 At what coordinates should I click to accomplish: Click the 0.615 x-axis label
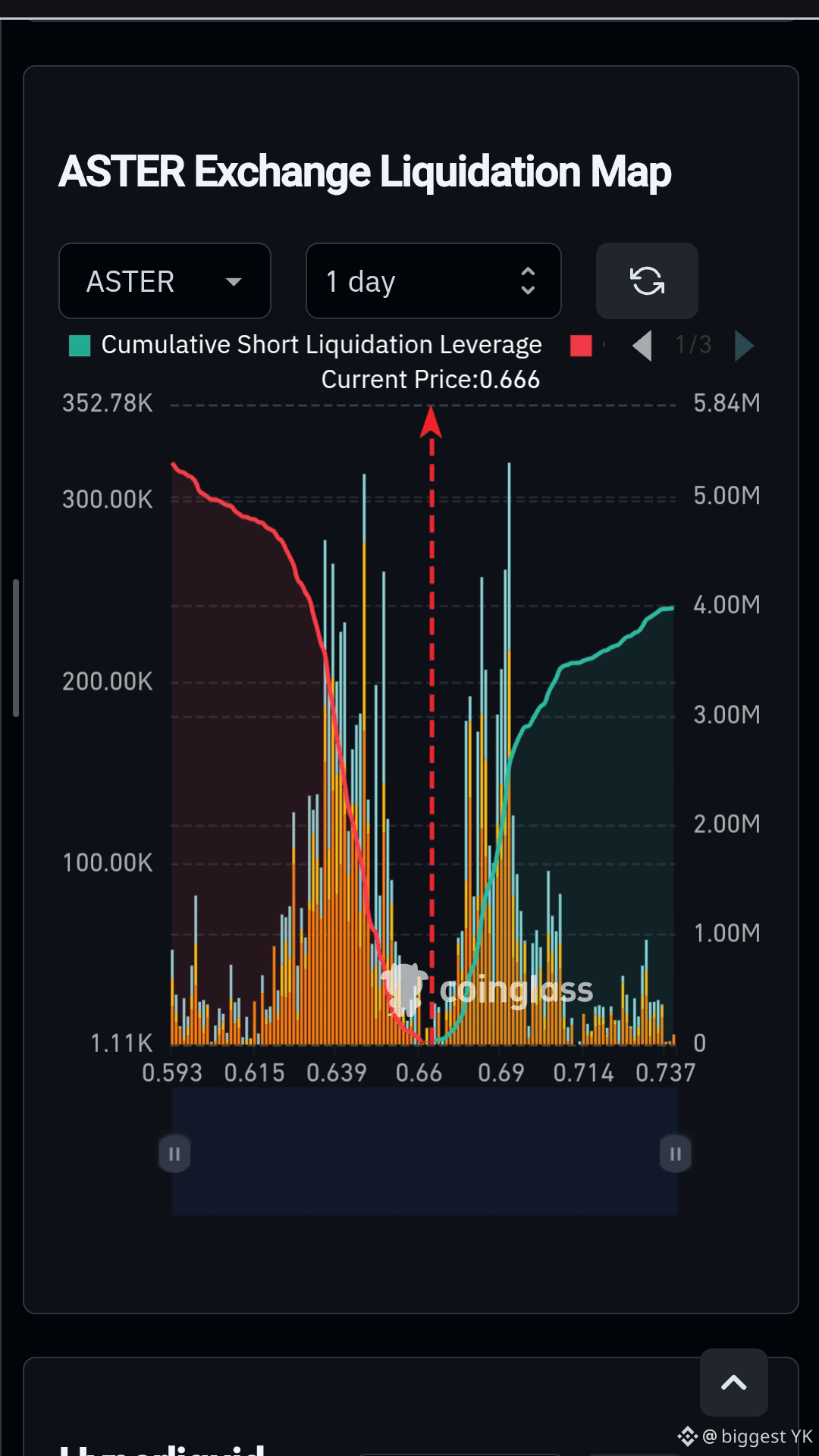254,1072
